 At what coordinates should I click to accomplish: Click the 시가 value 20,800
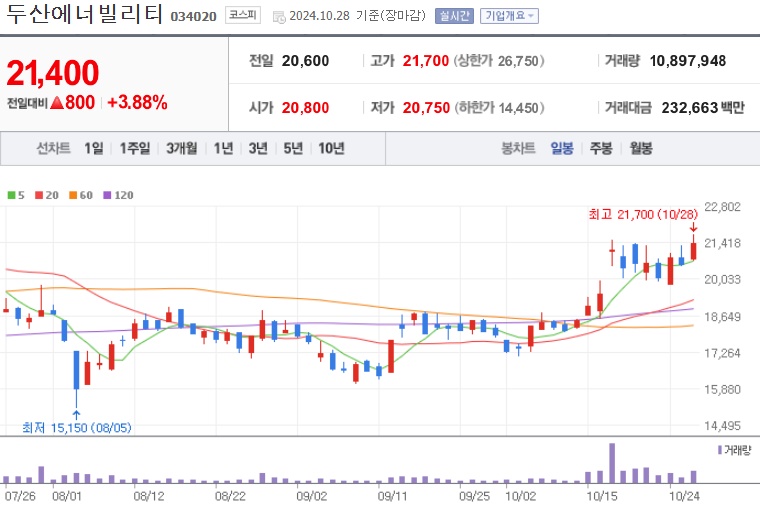click(x=305, y=108)
